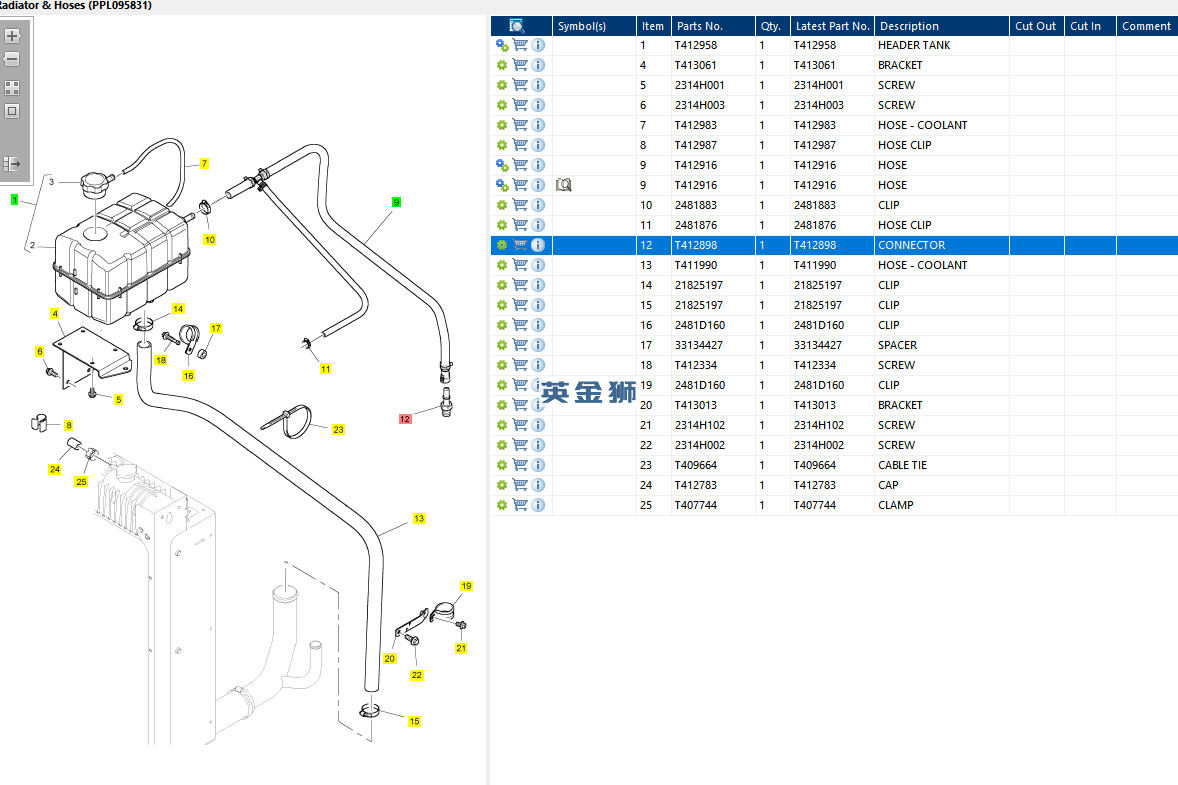Click the Latest Part No. column header
Image resolution: width=1178 pixels, height=785 pixels.
click(x=831, y=26)
